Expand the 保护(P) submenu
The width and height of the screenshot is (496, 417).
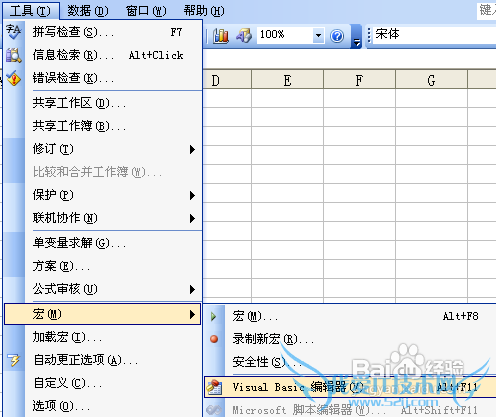pos(103,195)
